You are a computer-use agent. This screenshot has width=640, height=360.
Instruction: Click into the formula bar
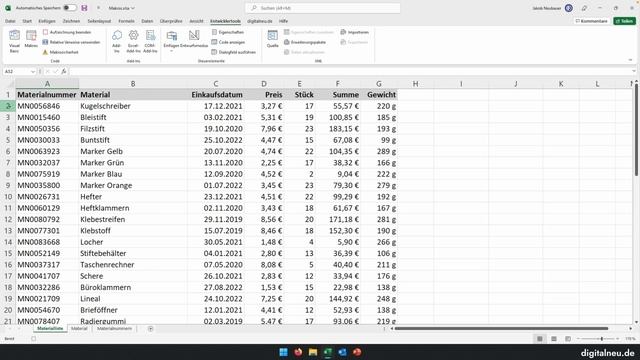tap(349, 71)
